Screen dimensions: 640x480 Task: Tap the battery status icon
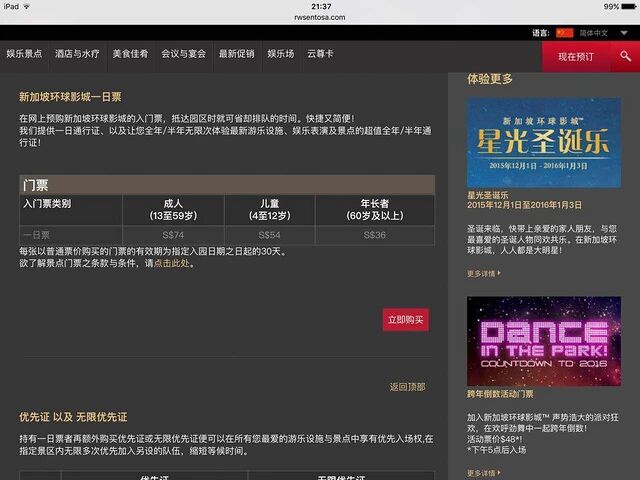(x=628, y=7)
